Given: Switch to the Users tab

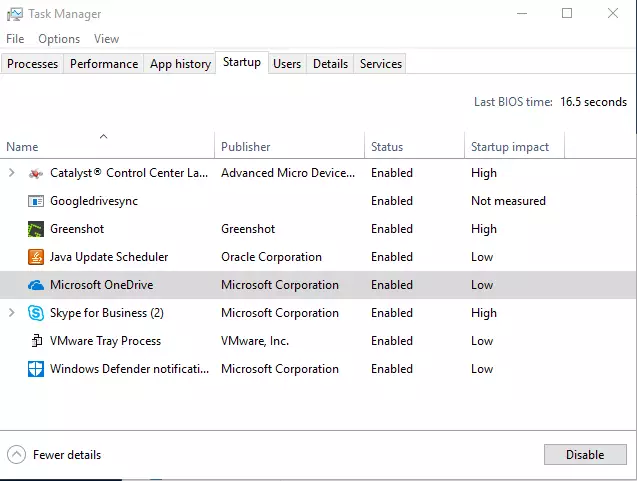Looking at the screenshot, I should (287, 64).
